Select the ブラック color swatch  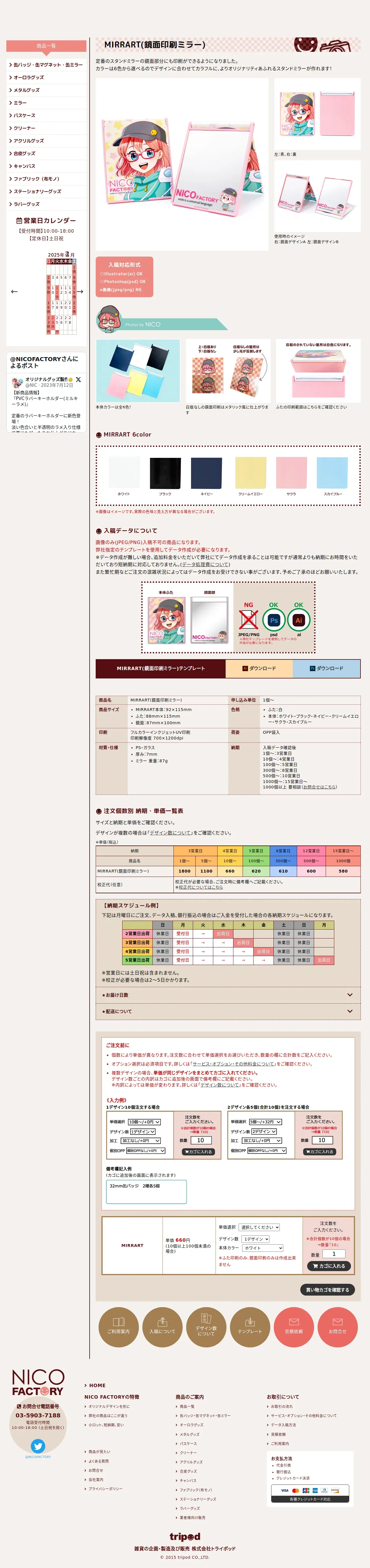pyautogui.click(x=165, y=473)
